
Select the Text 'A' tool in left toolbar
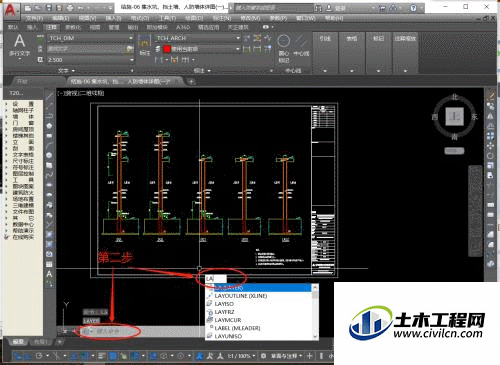click(x=49, y=274)
